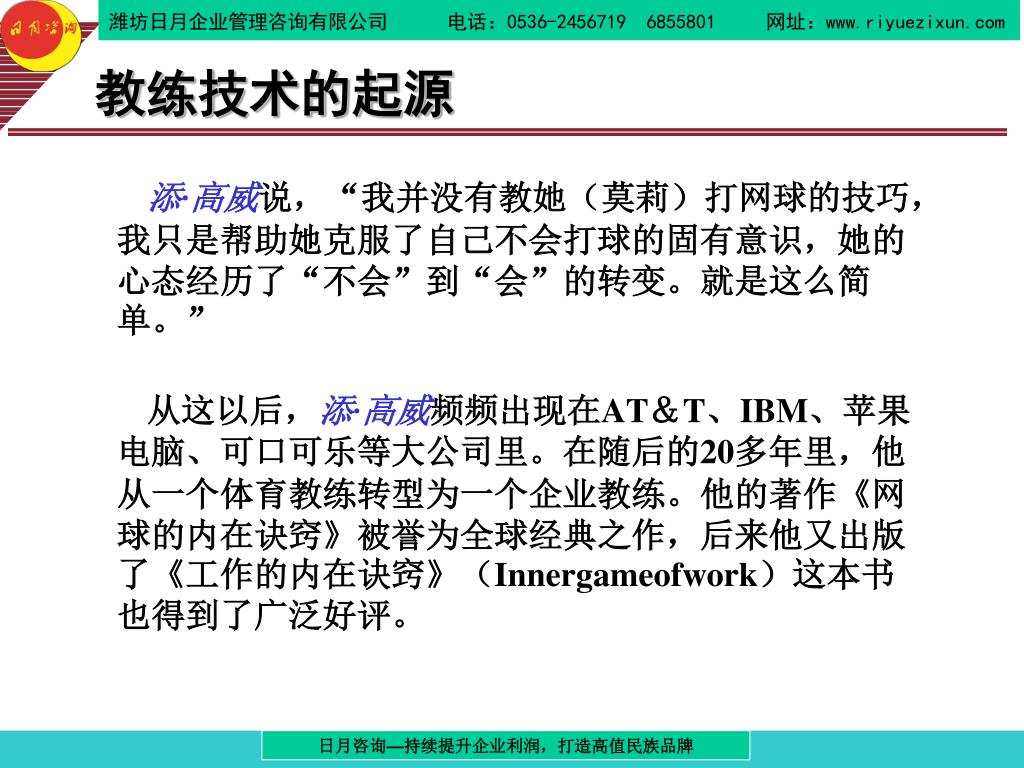The image size is (1024, 768).
Task: Click the phrase 企业教练 in the paragraph
Action: coord(597,494)
